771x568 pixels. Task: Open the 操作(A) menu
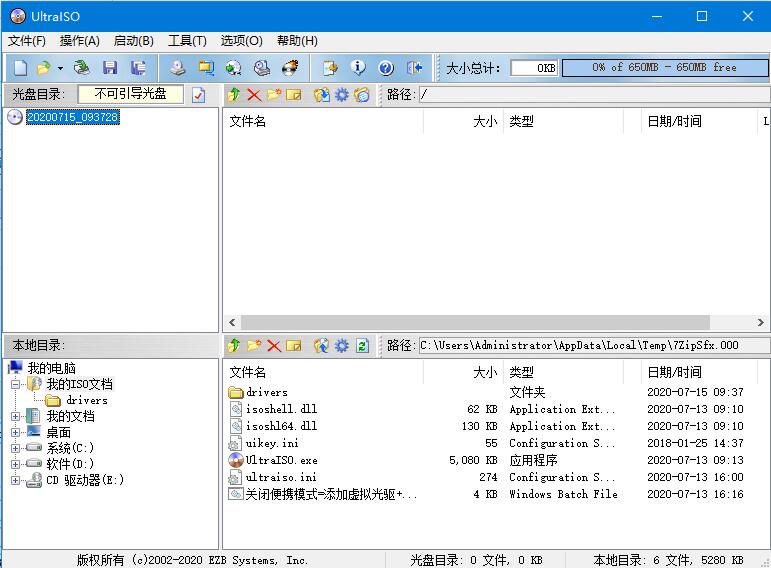pos(79,41)
